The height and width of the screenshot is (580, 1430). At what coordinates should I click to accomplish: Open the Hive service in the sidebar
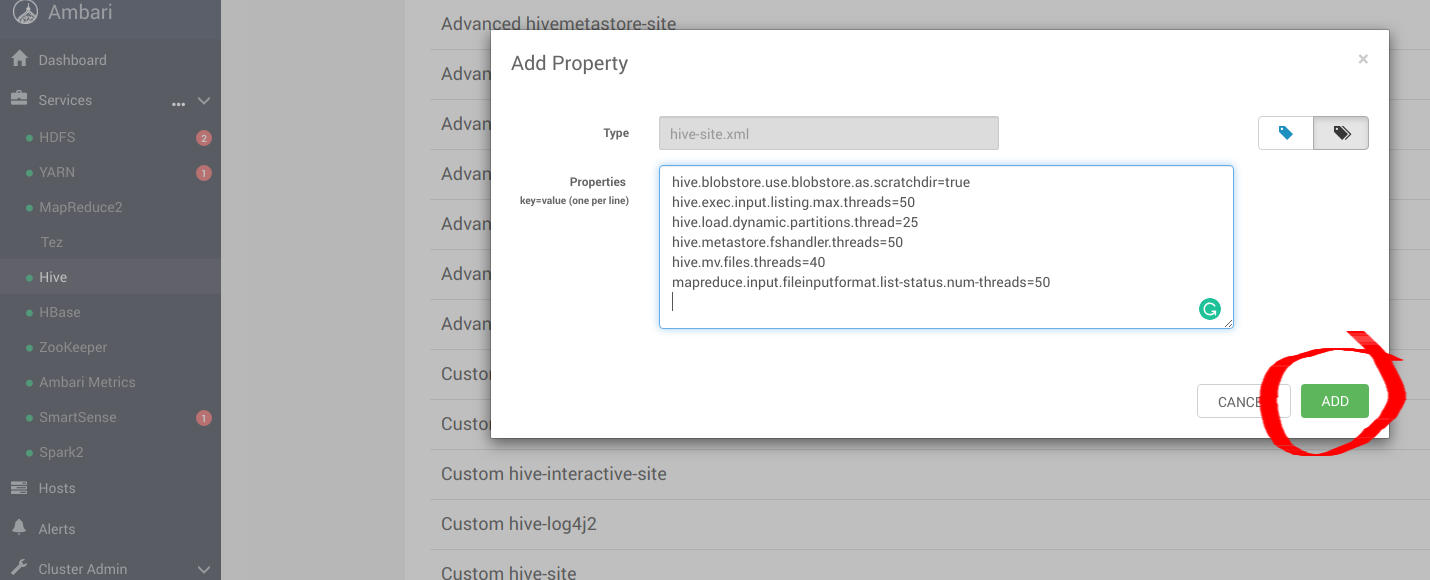53,277
